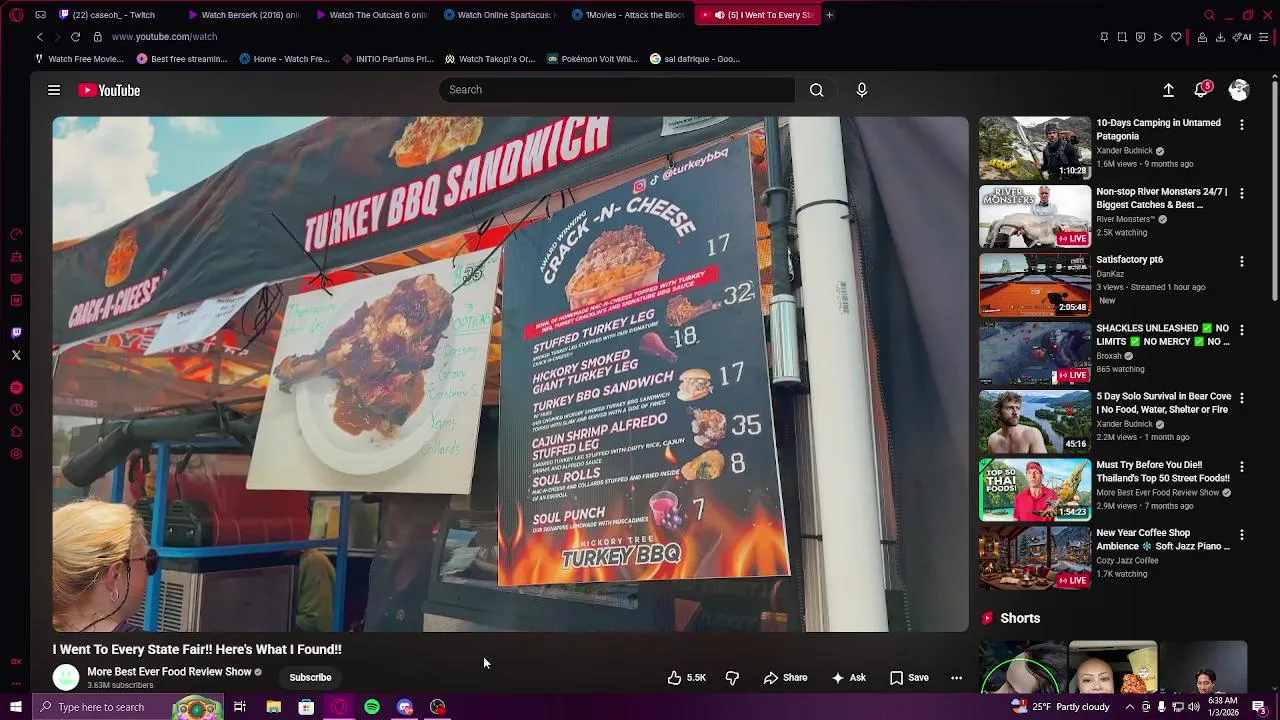
Task: Click the tab search magnifier in title bar
Action: pyautogui.click(x=1209, y=15)
